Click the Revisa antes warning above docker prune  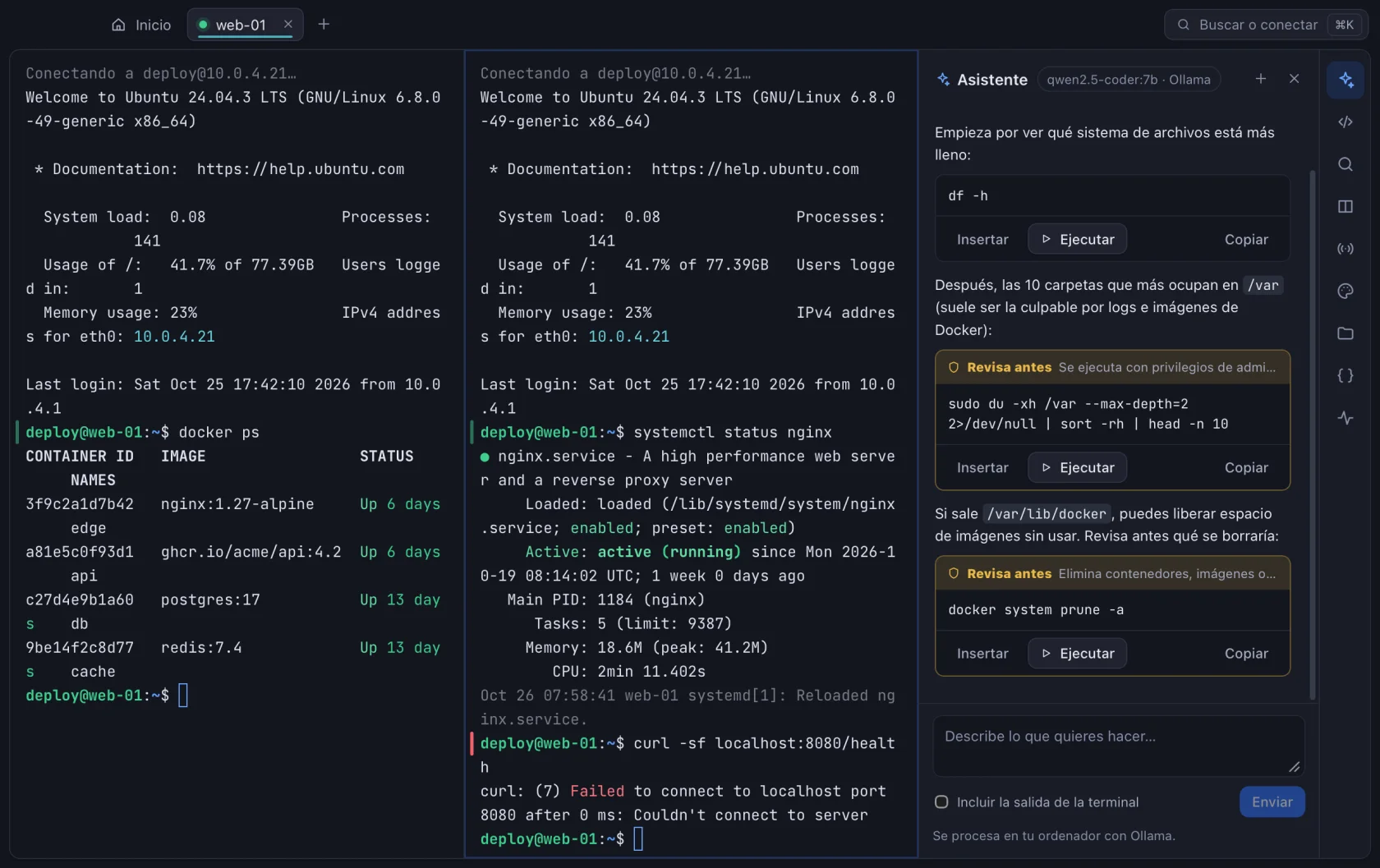1112,574
